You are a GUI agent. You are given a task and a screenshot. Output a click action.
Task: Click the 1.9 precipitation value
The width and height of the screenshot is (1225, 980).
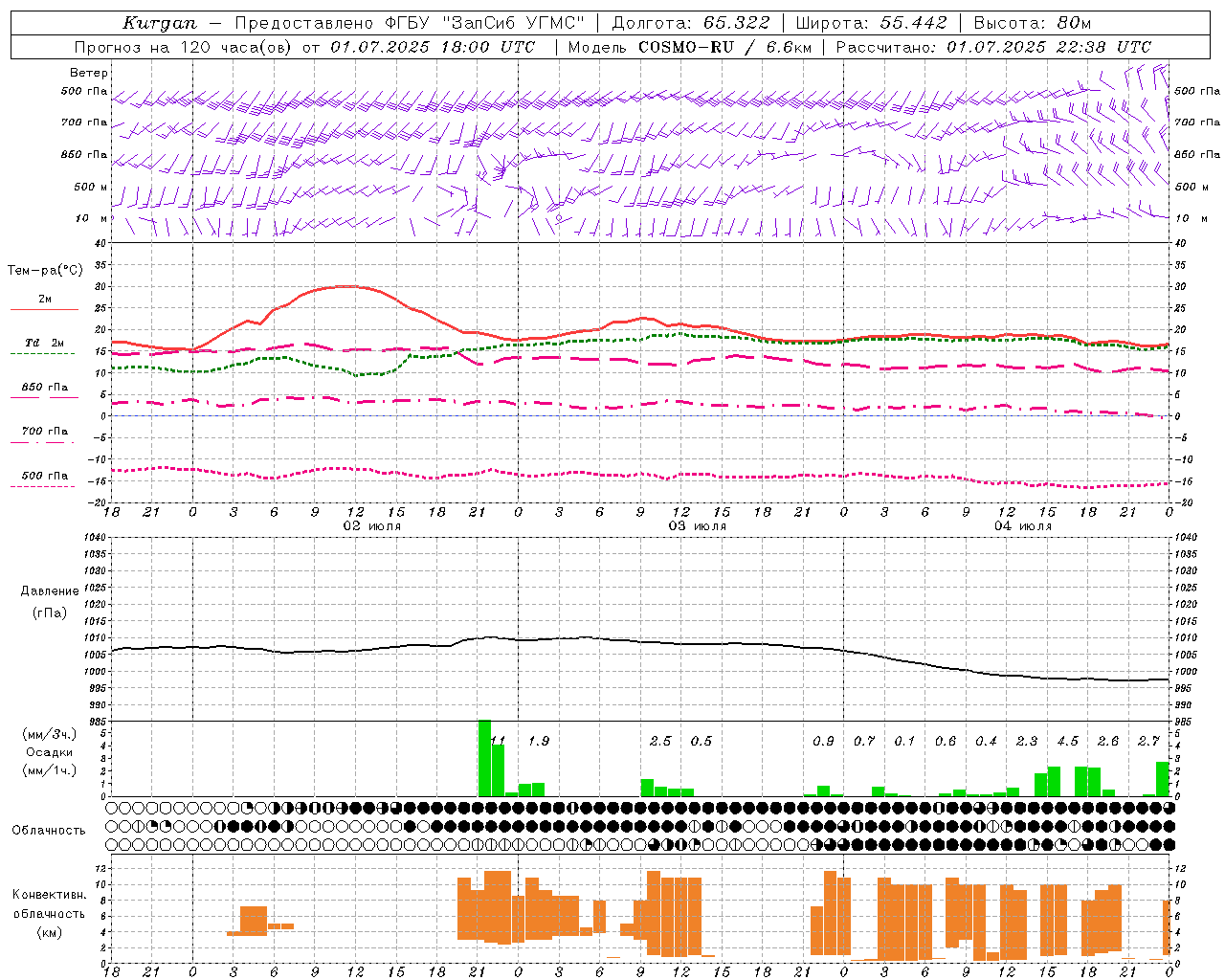[x=539, y=741]
